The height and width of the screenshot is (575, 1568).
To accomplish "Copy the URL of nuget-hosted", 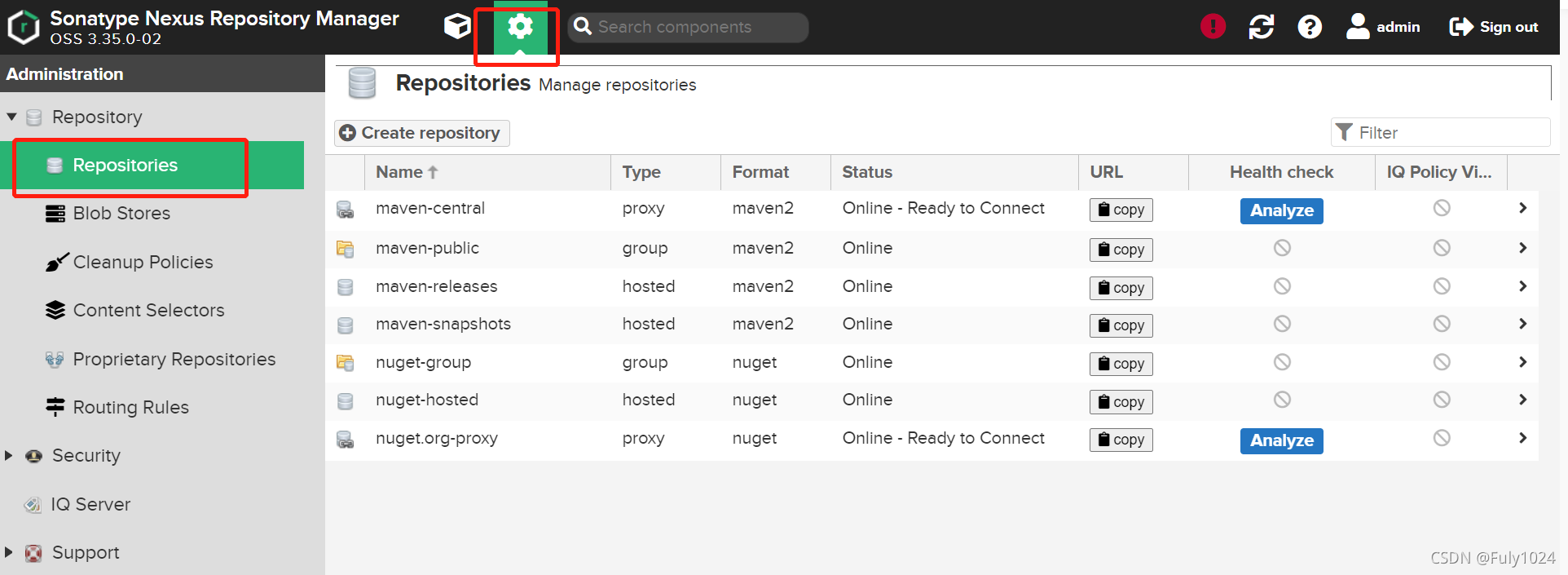I will [1121, 402].
